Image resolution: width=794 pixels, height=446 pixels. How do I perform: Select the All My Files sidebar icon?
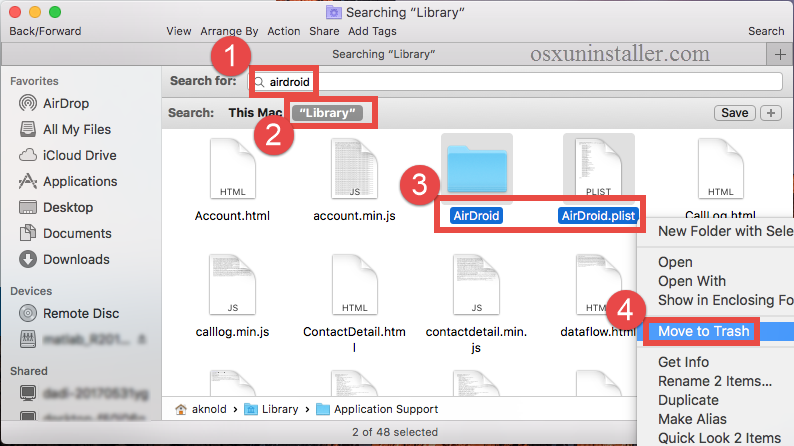click(x=28, y=129)
